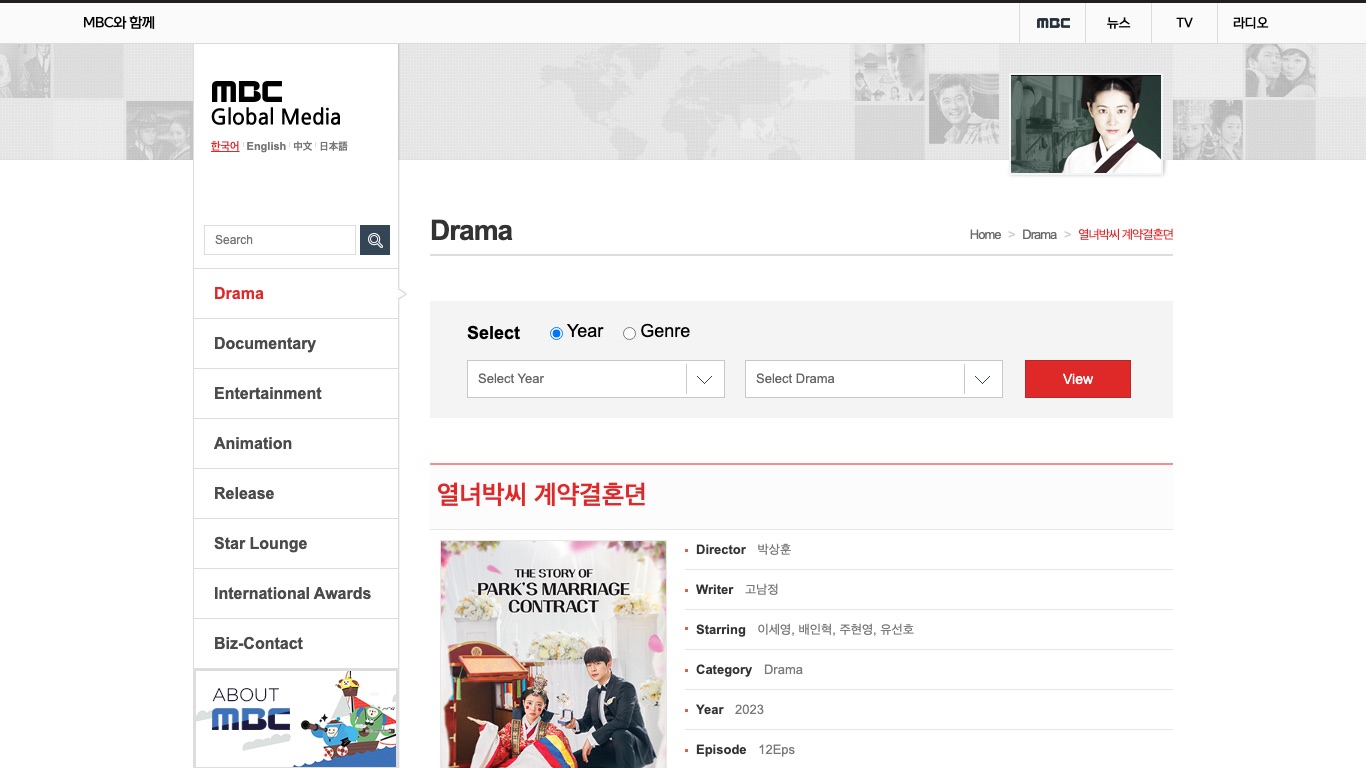Viewport: 1366px width, 768px height.
Task: Click the red View button
Action: [1078, 379]
